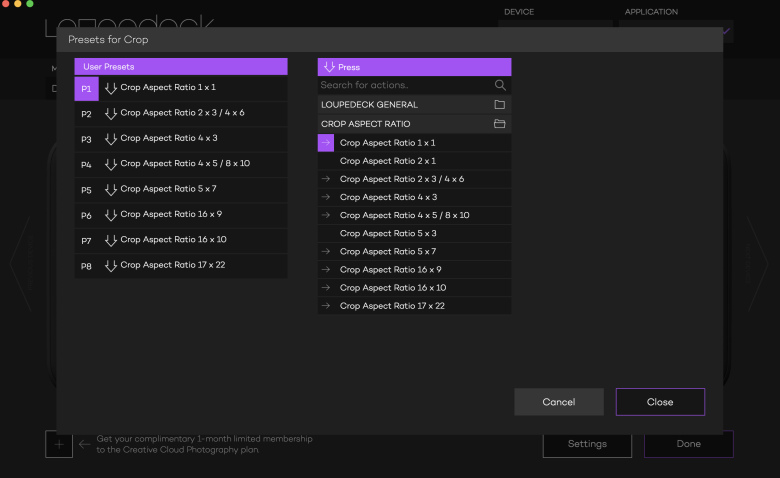Select the P6 preset slot
Screen dimensions: 780x478
click(x=87, y=215)
